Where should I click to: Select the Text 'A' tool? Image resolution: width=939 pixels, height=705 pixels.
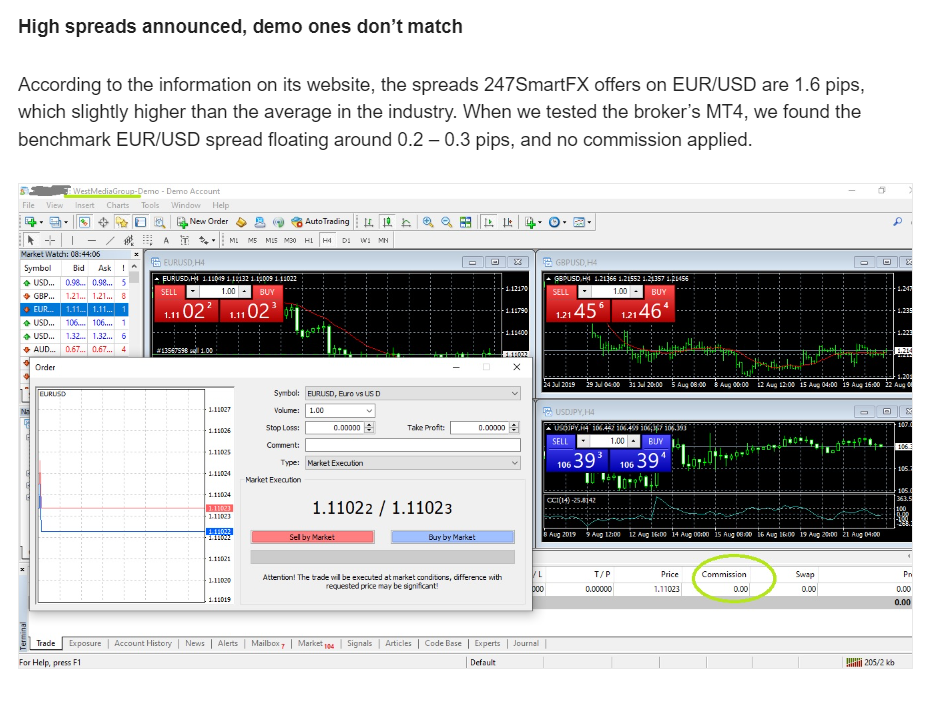166,240
